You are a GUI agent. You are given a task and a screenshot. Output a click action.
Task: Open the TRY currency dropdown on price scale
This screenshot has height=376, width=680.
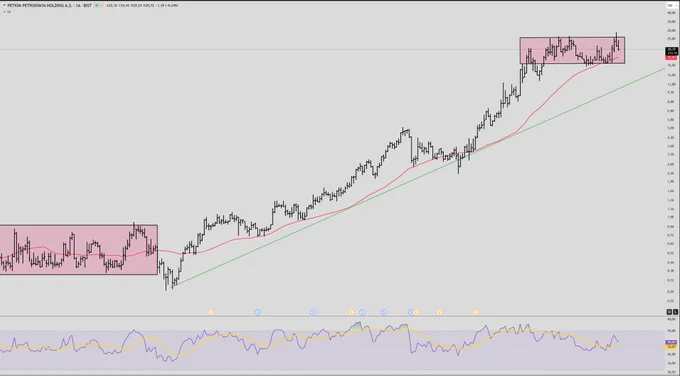tap(671, 5)
